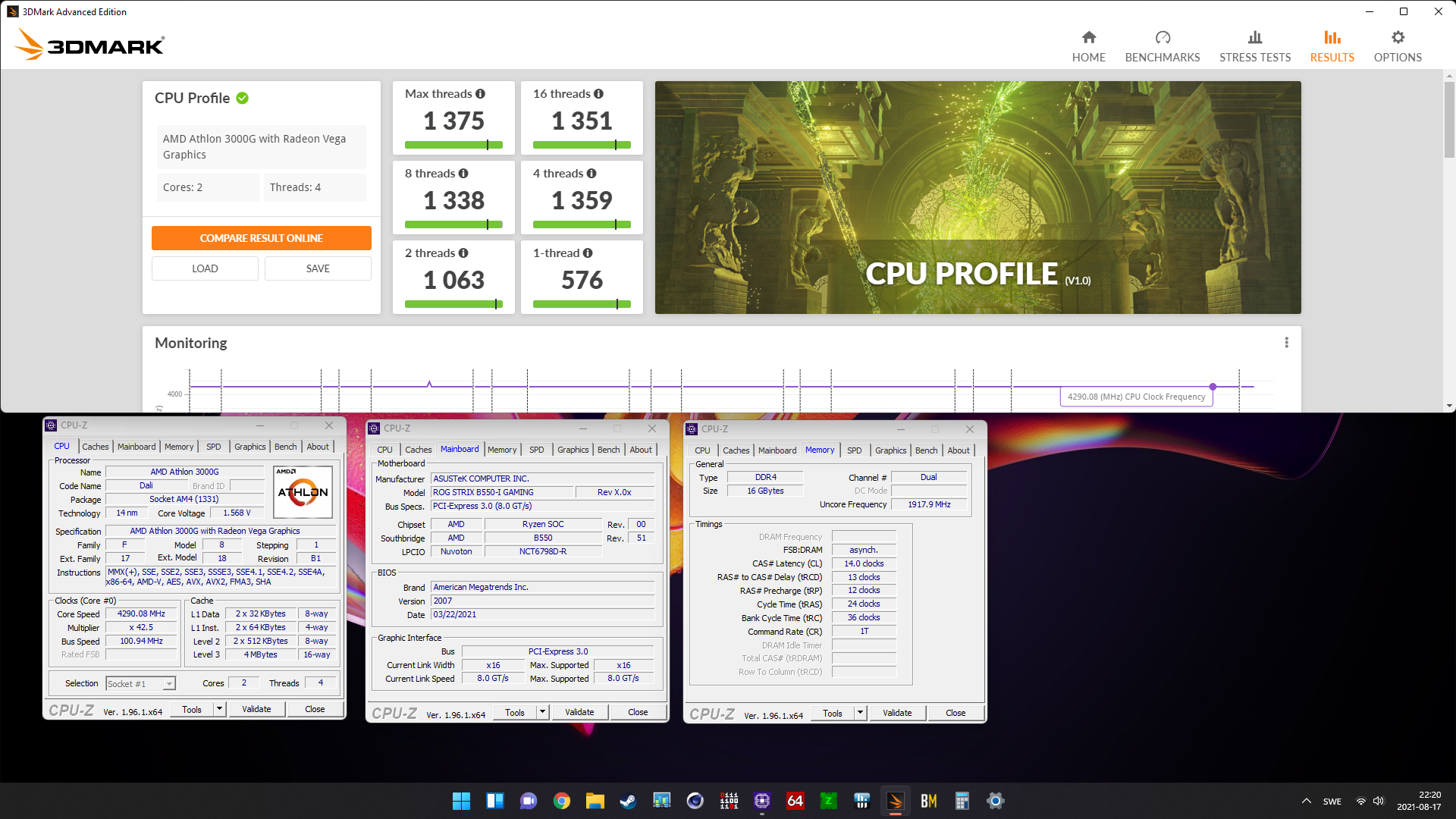Switch to CPU-Z purple chip taskbar icon

click(761, 801)
